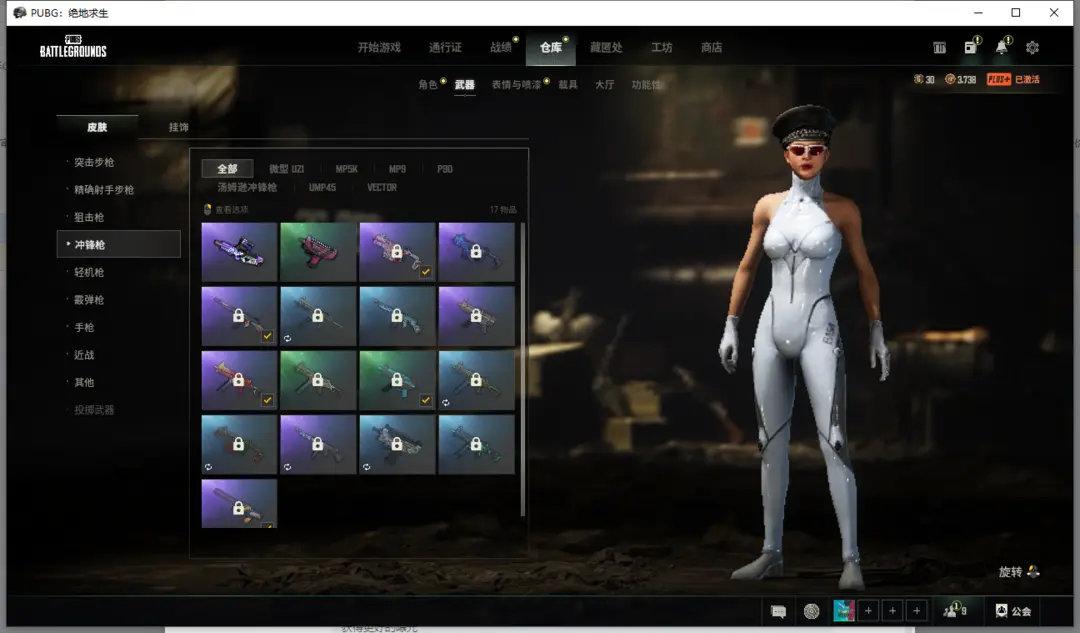This screenshot has width=1080, height=633.
Task: Click the 旋转 rotate character control
Action: click(x=1019, y=572)
